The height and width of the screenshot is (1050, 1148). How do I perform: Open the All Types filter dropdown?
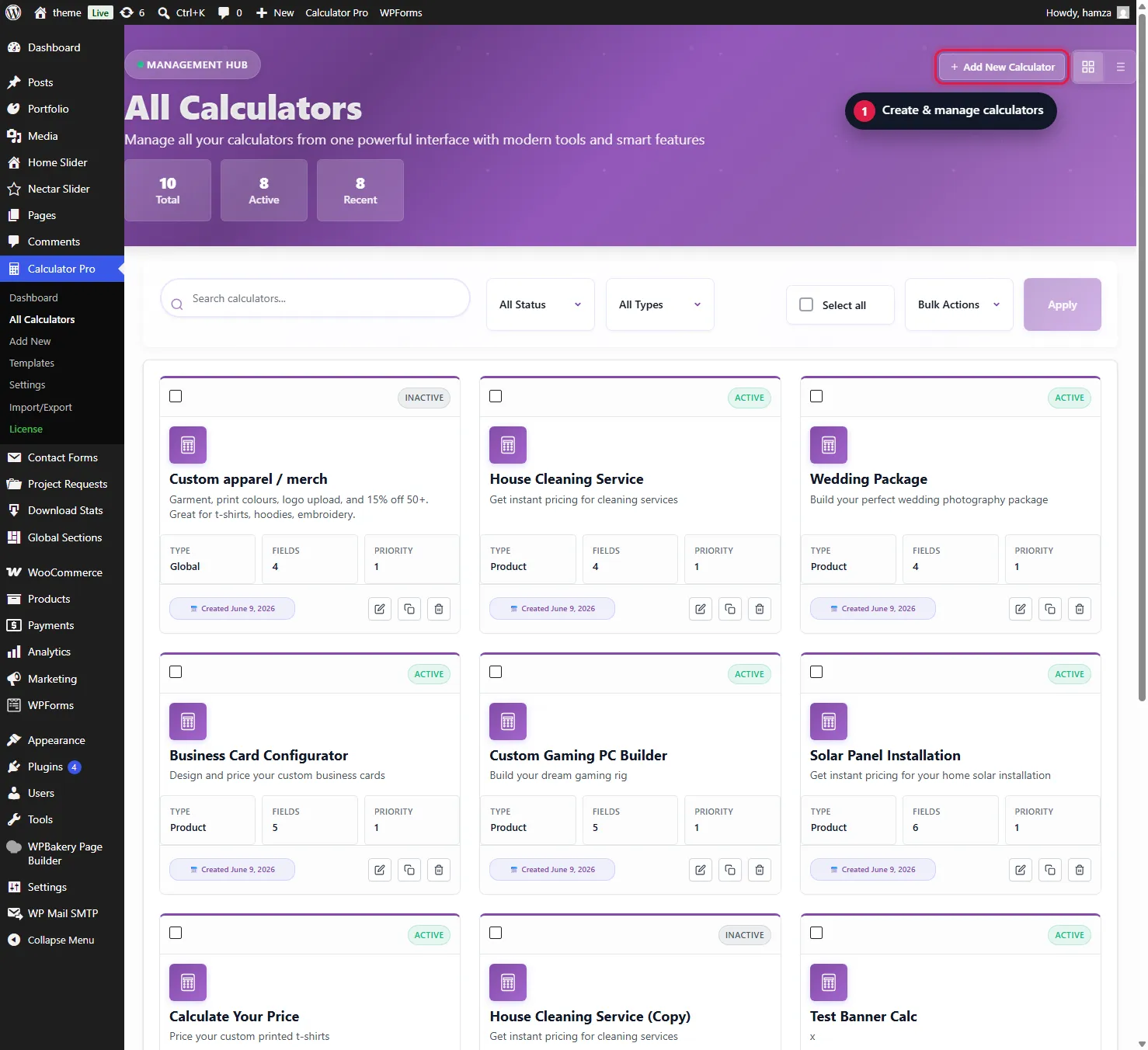click(660, 304)
